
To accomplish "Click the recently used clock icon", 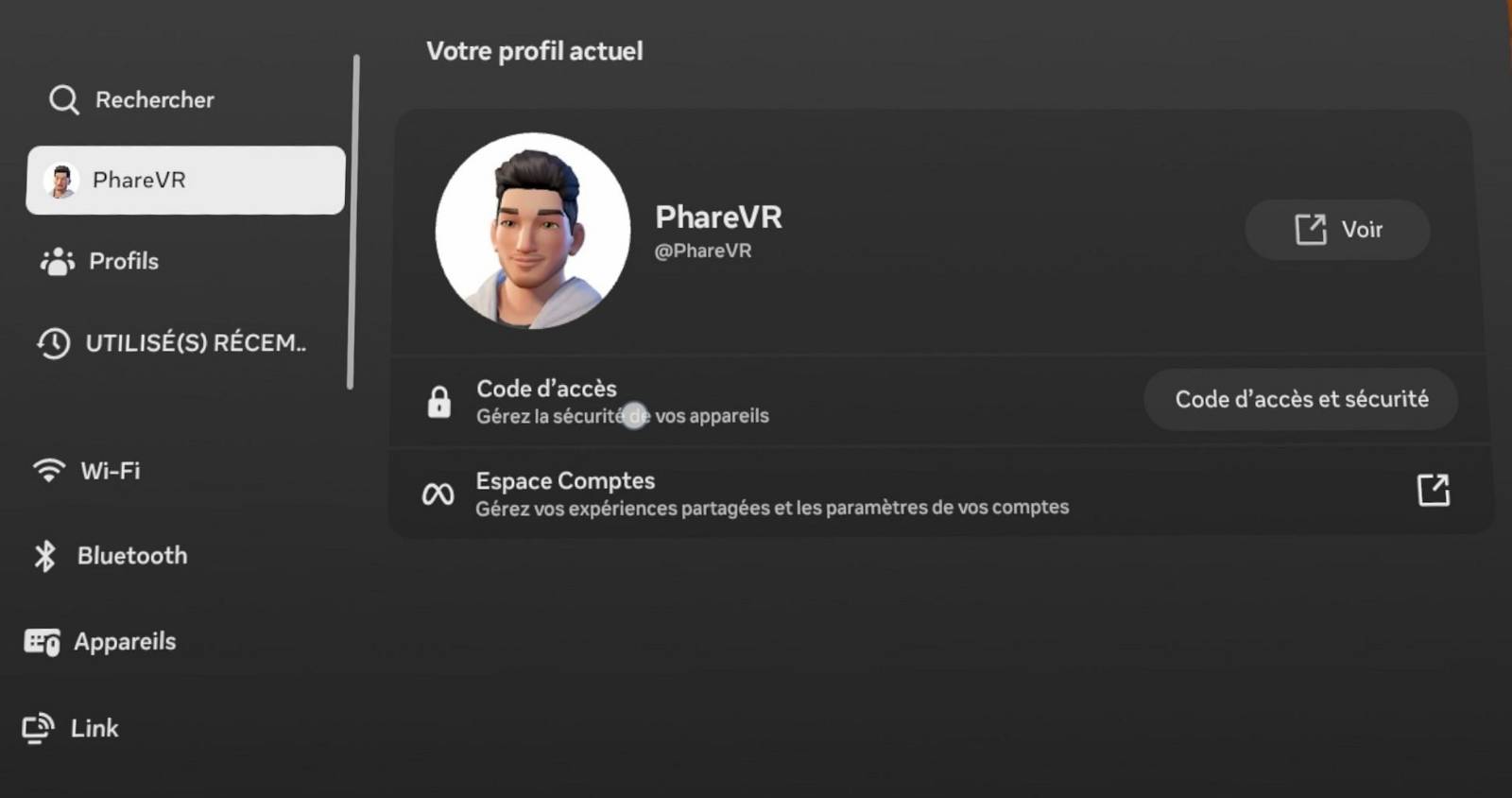I will point(54,342).
